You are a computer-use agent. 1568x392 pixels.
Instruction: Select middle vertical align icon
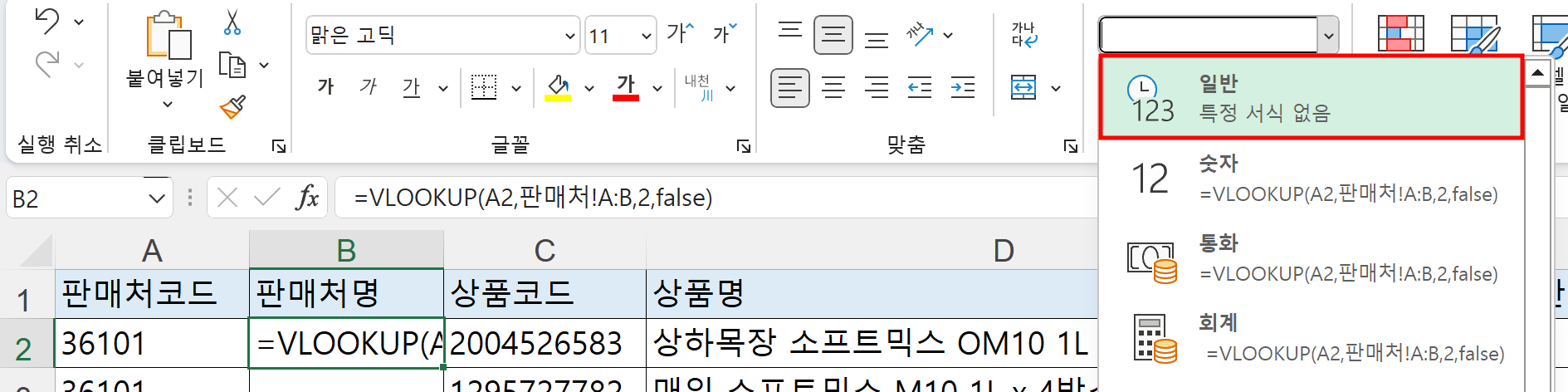pos(833,35)
